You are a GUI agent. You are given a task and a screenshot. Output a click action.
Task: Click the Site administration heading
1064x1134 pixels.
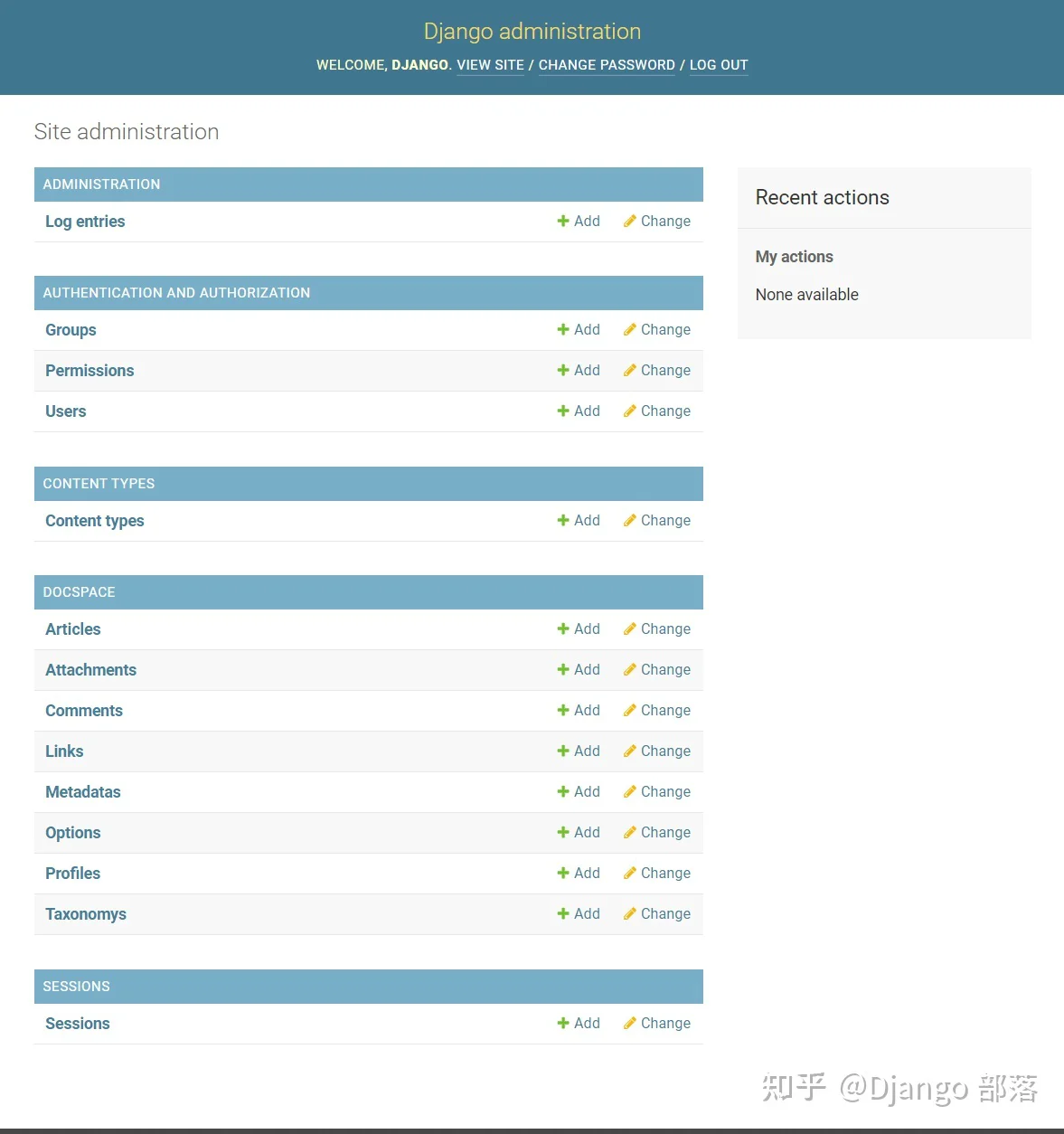(x=127, y=132)
